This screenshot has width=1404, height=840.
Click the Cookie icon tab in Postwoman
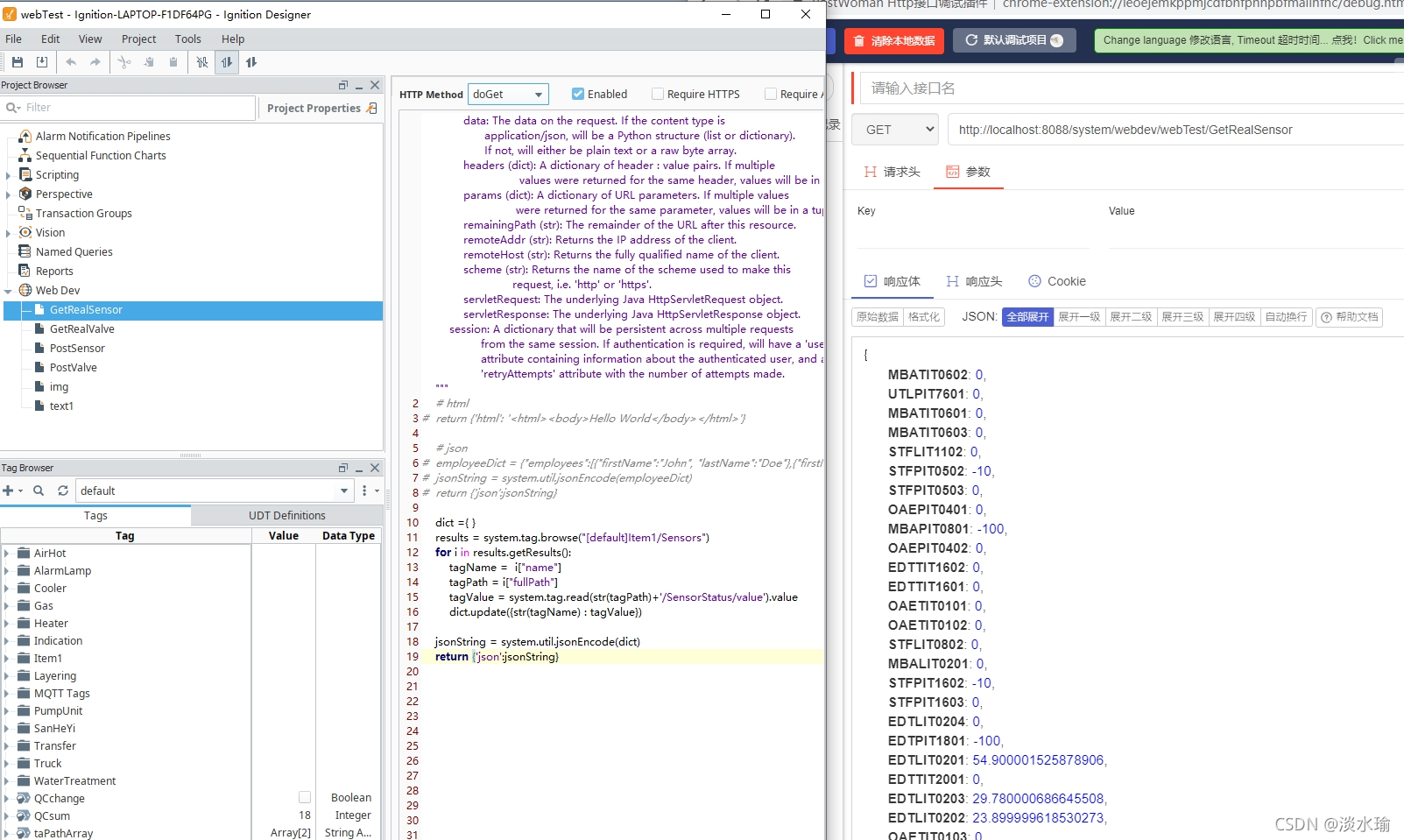1034,281
